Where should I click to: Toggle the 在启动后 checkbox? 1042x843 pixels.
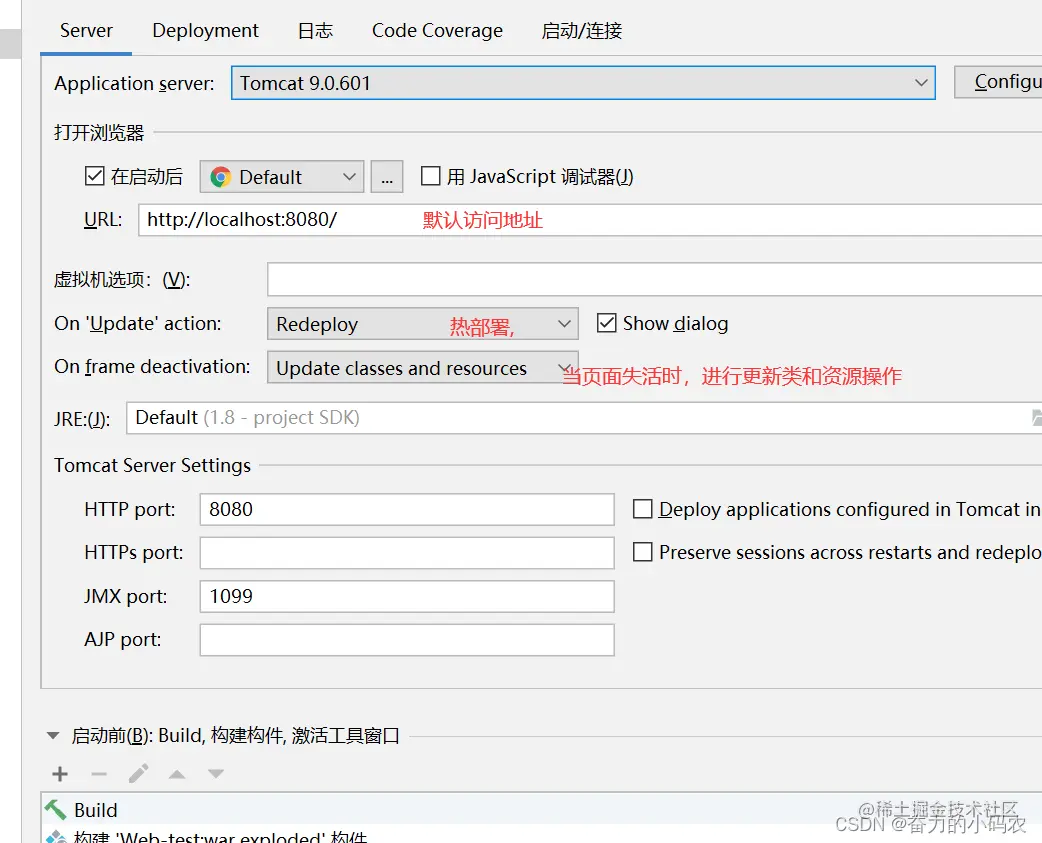click(x=94, y=176)
